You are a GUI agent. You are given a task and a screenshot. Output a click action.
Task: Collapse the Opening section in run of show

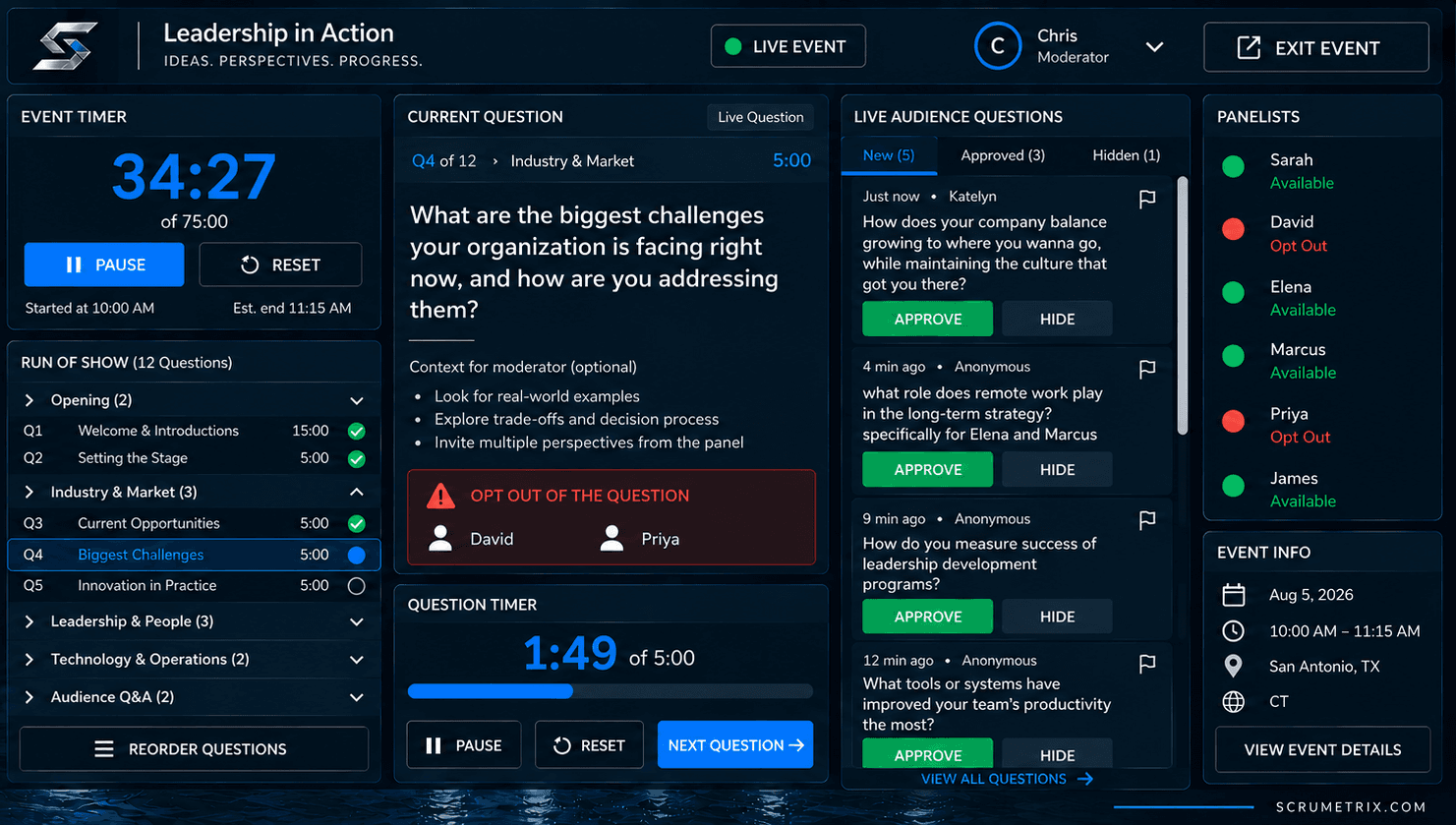tap(357, 400)
